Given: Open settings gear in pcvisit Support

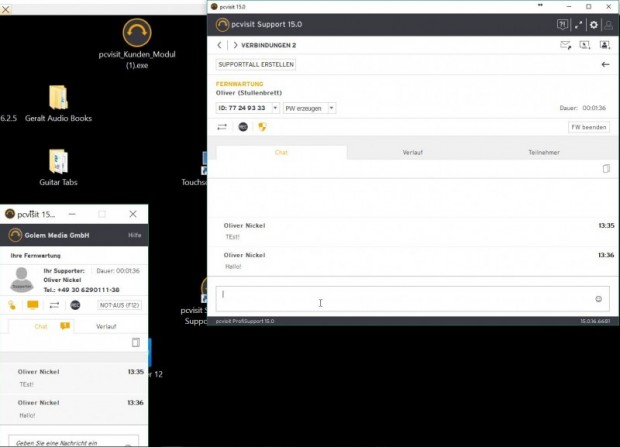Looking at the screenshot, I should [x=594, y=25].
